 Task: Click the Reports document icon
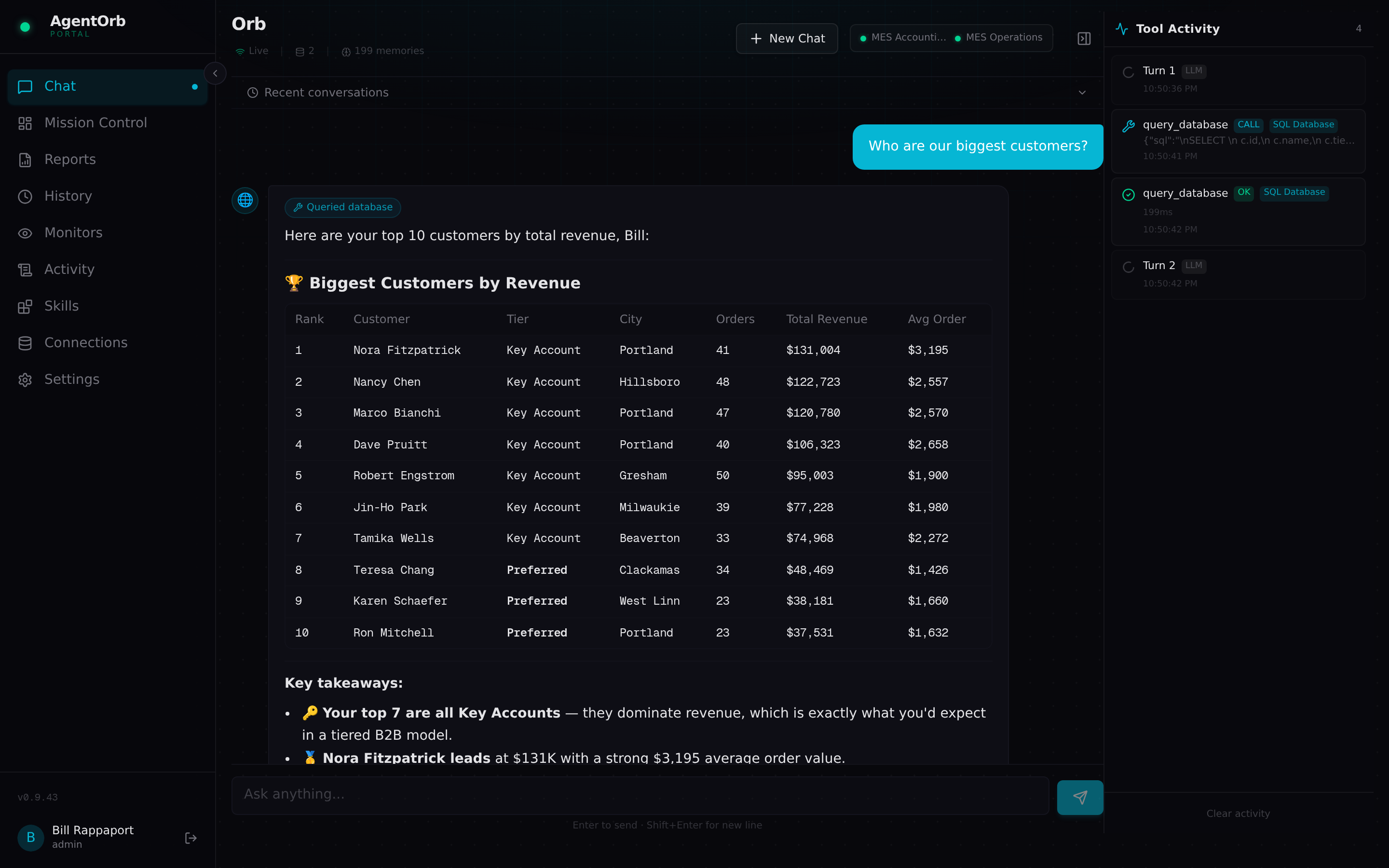tap(25, 160)
